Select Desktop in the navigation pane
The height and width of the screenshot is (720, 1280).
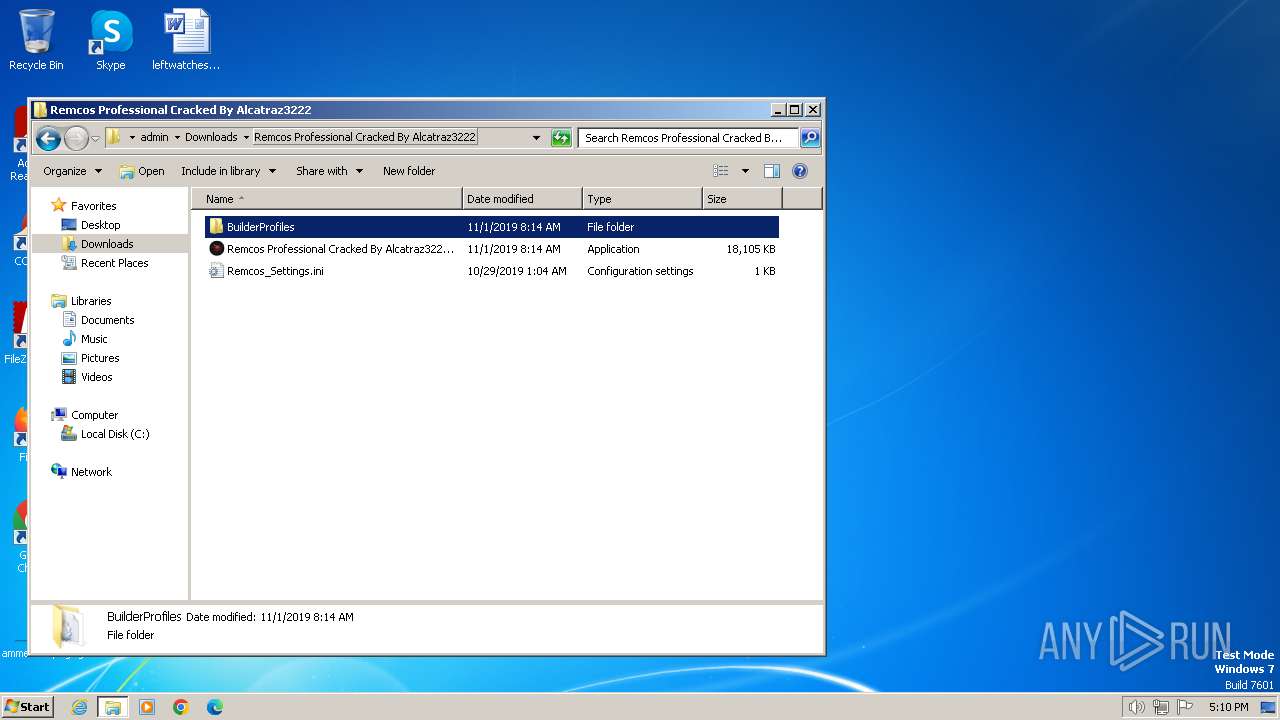[x=100, y=225]
